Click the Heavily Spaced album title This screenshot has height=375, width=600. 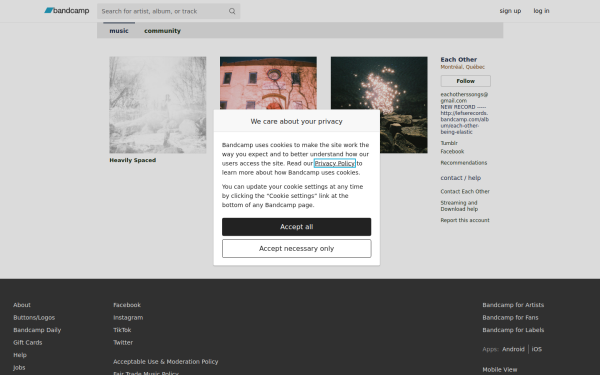coord(132,160)
